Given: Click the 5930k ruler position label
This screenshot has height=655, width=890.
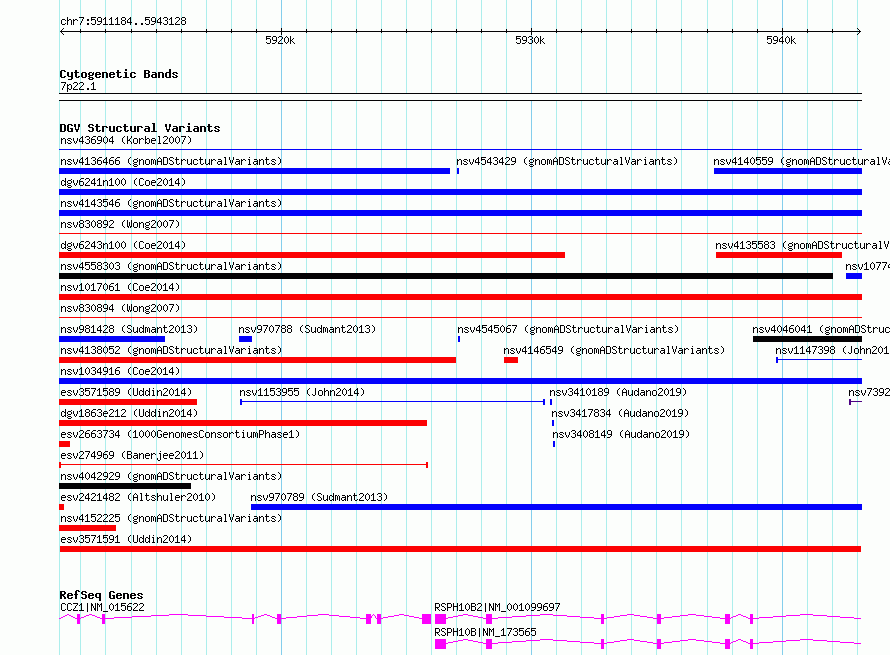Looking at the screenshot, I should coord(530,40).
